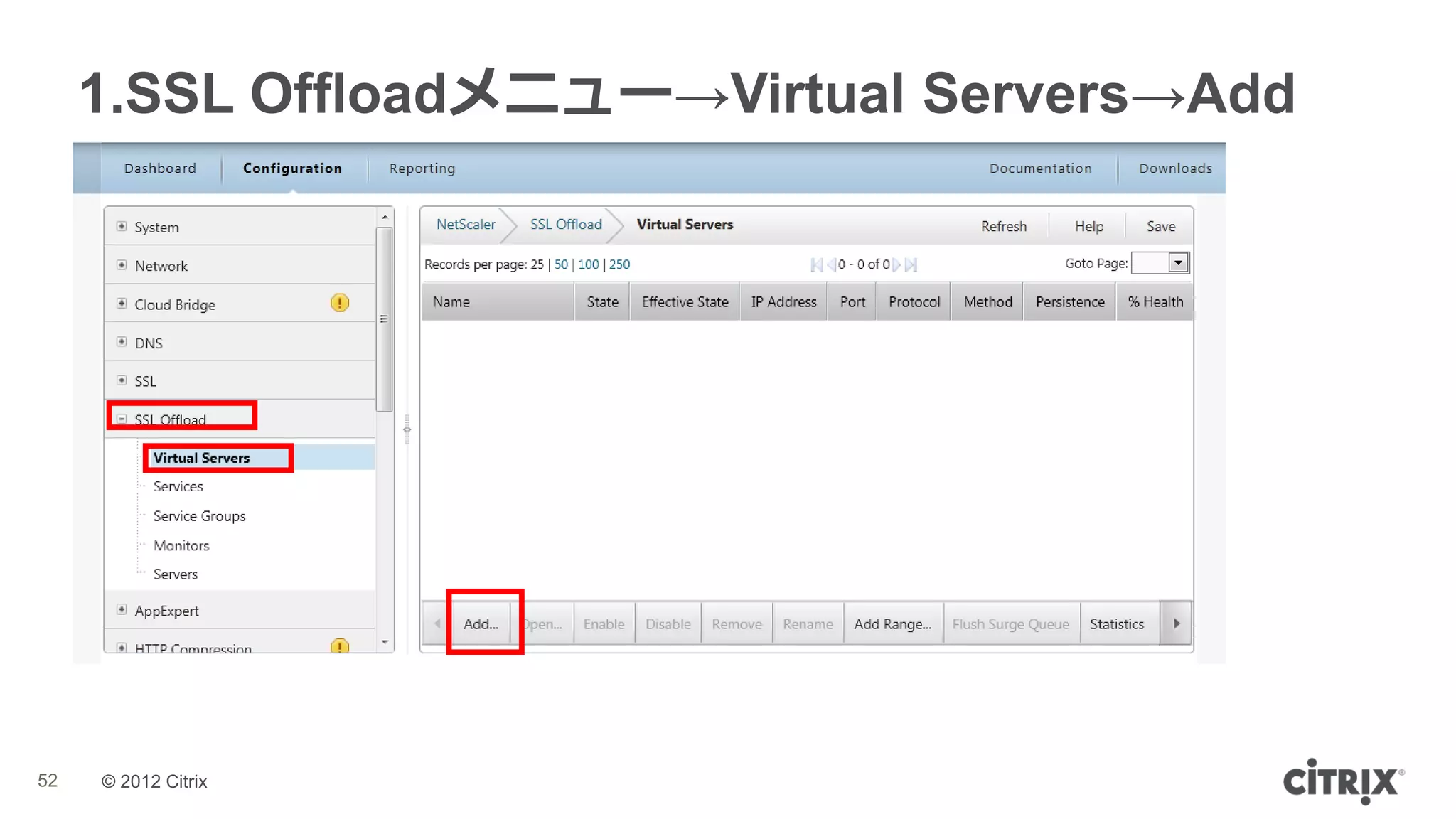Sort by the IP Address column
The width and height of the screenshot is (1456, 819).
[x=783, y=302]
